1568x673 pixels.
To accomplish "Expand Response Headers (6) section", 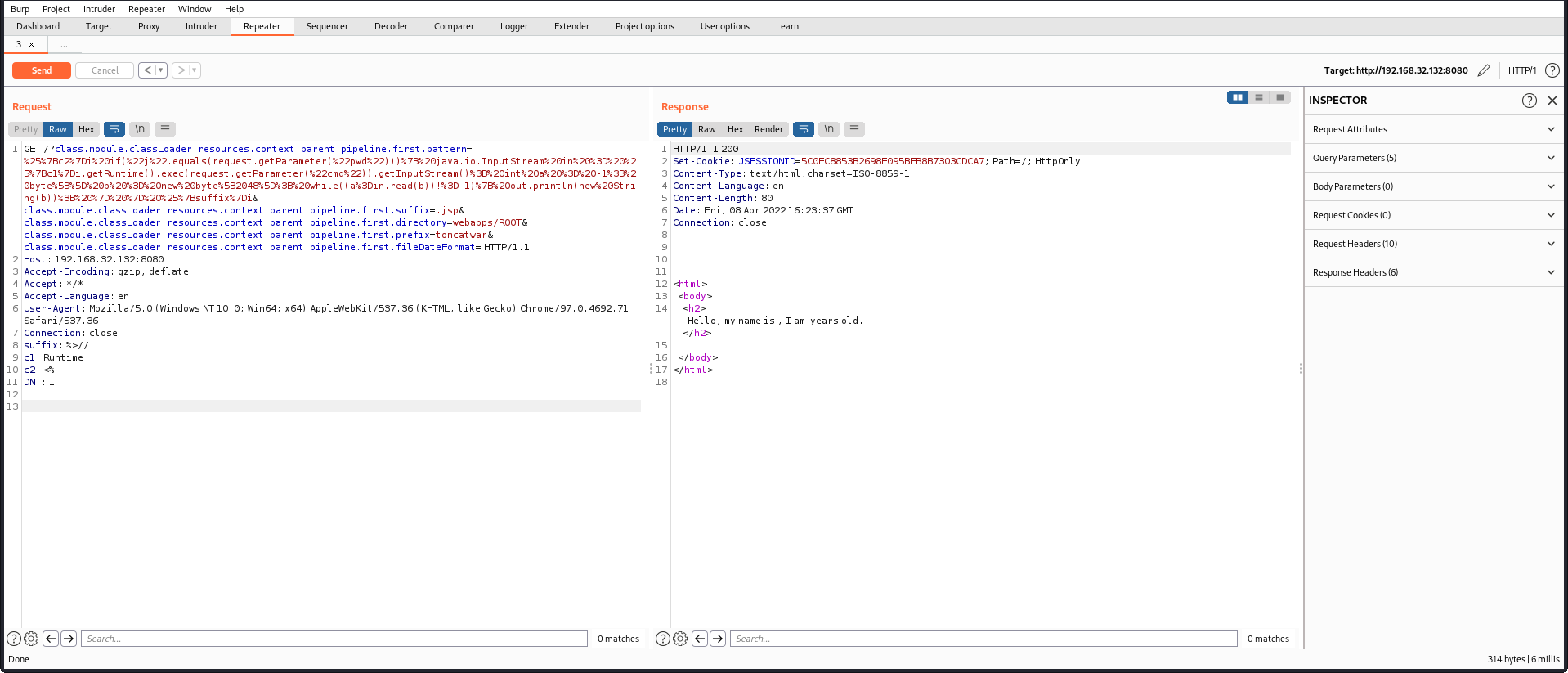I will coord(1434,272).
